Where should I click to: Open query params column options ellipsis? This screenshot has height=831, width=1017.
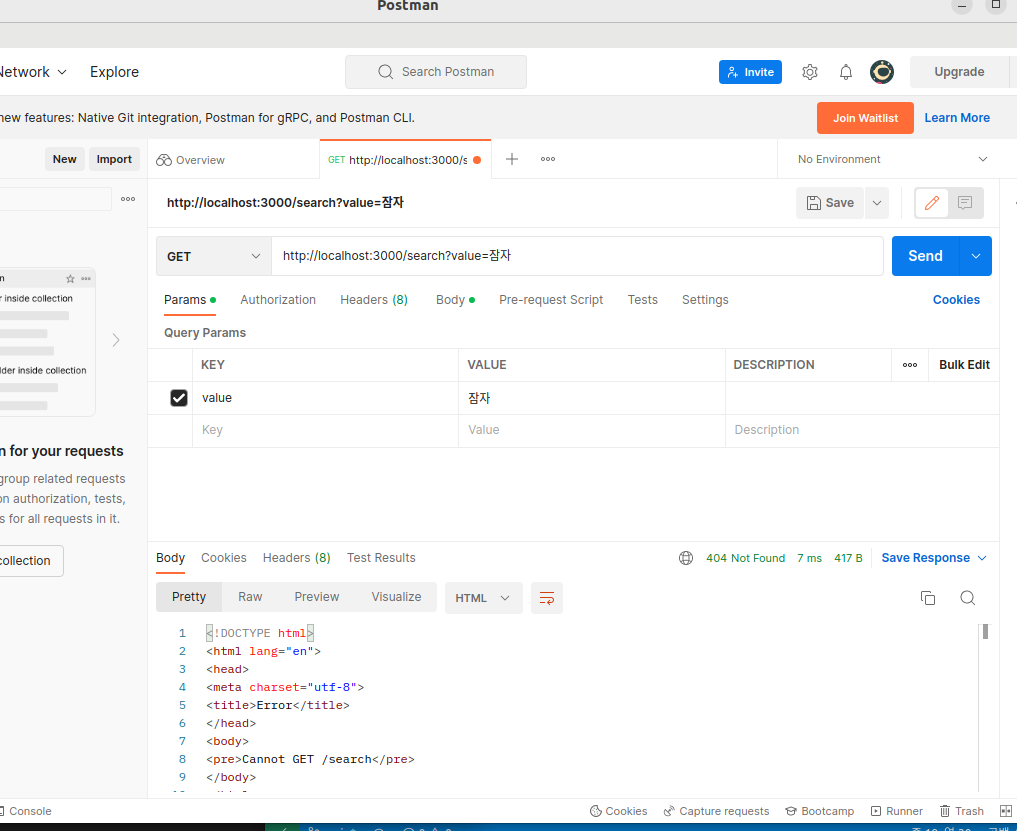[910, 365]
